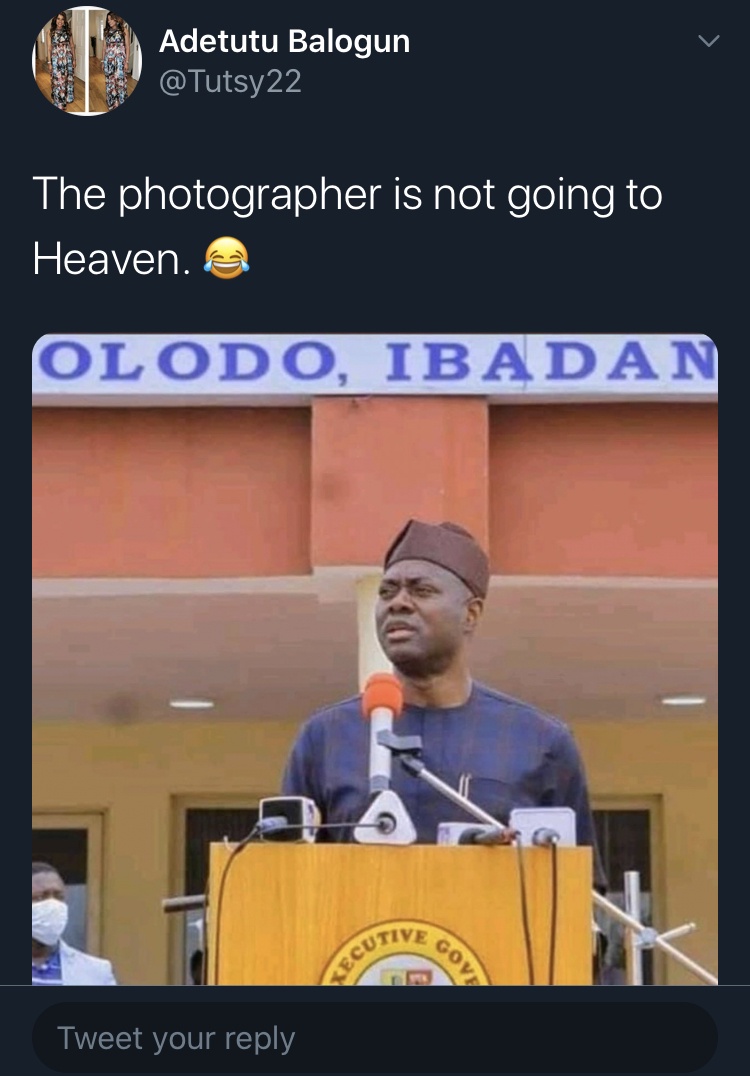Open the tweet options chevron
750x1076 pixels.
click(709, 40)
